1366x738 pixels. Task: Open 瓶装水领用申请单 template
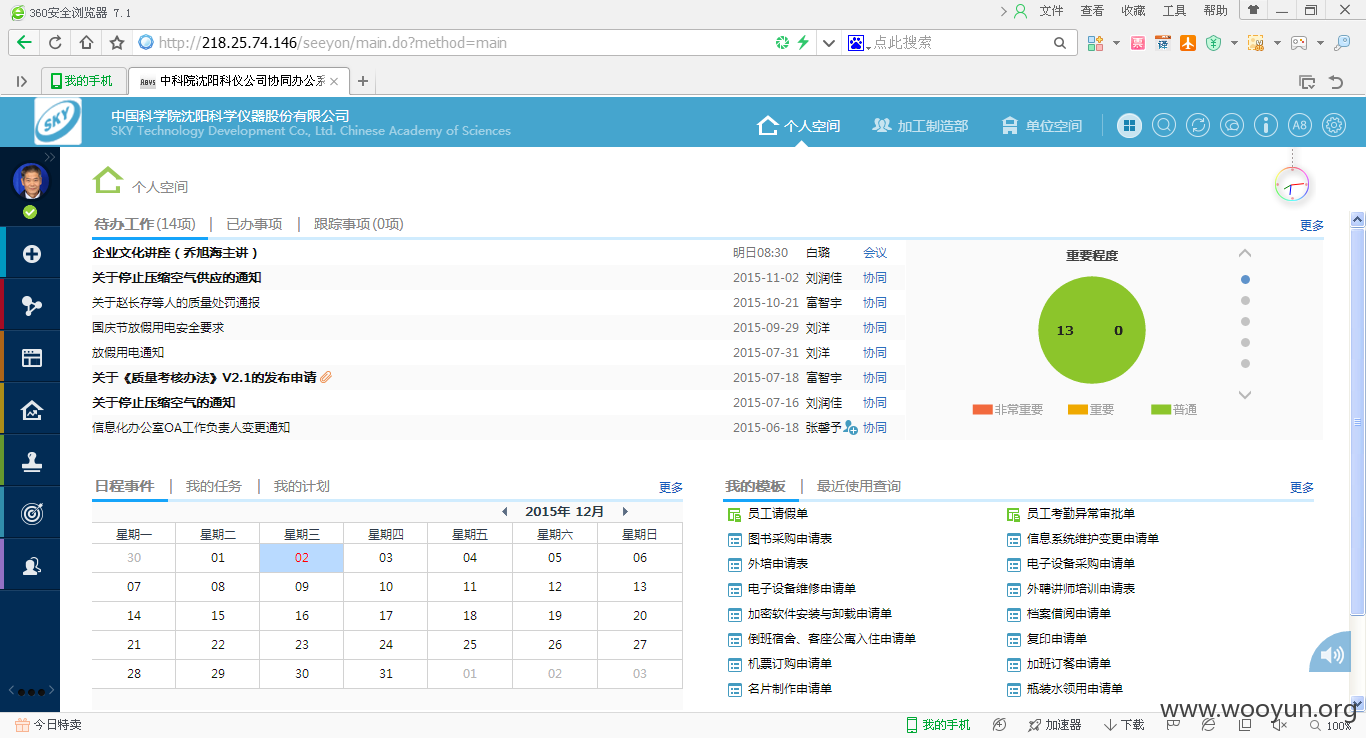click(1075, 688)
